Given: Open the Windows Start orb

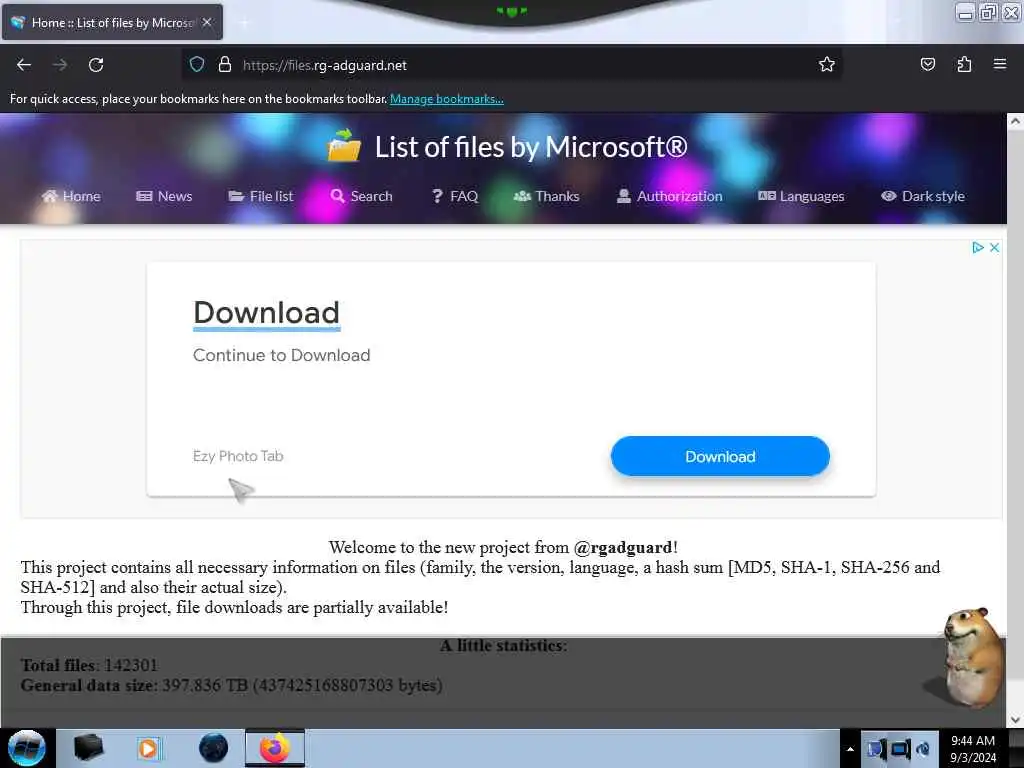Looking at the screenshot, I should point(27,748).
